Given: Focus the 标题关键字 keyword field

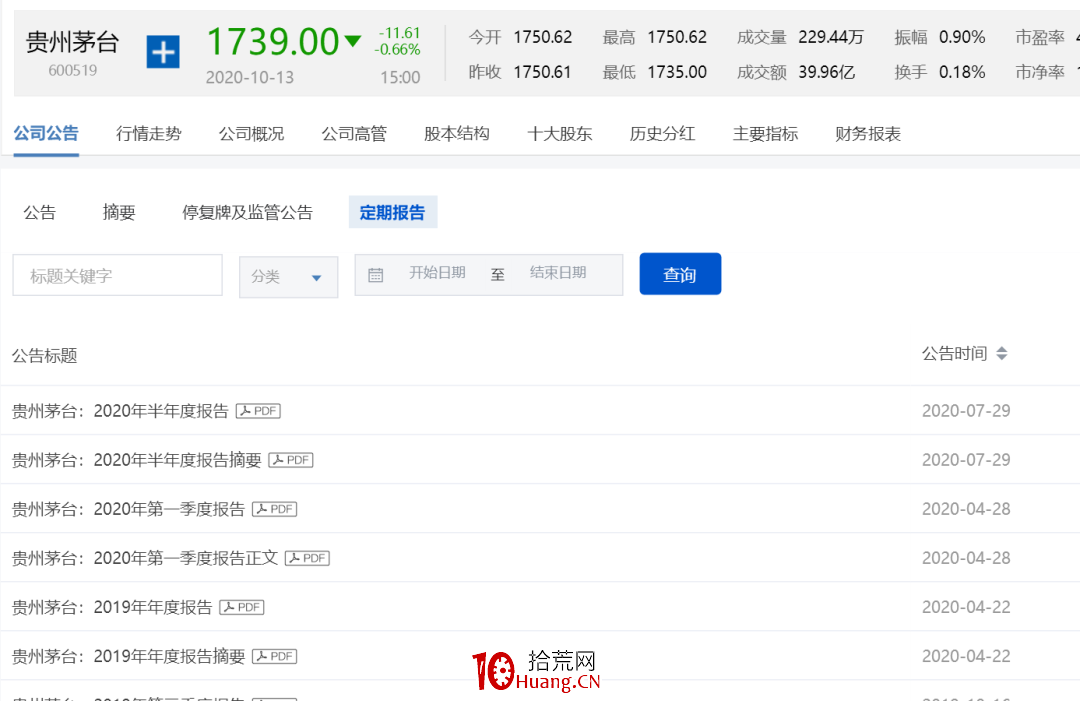Looking at the screenshot, I should pos(117,275).
